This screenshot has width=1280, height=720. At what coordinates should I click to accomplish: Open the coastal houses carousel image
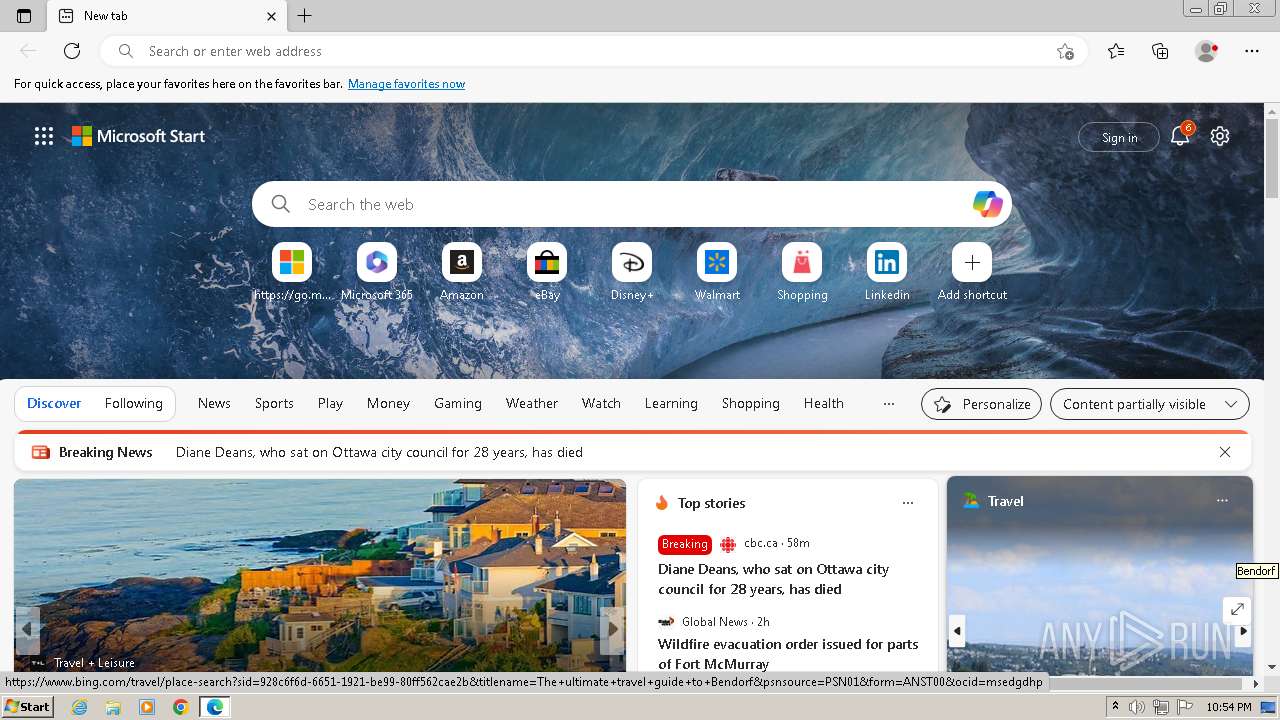(x=320, y=575)
